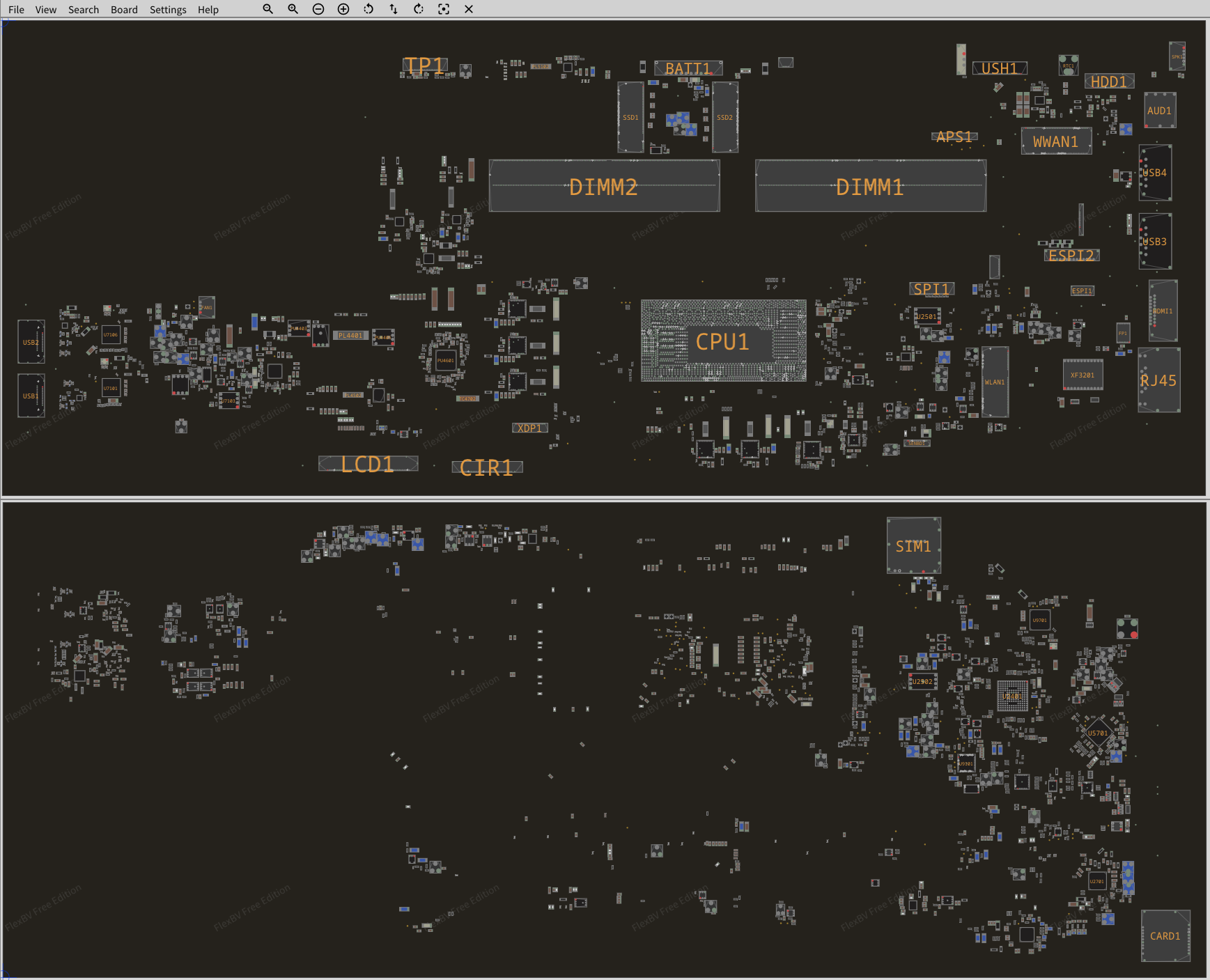1210x980 pixels.
Task: Open the View menu
Action: pos(46,10)
